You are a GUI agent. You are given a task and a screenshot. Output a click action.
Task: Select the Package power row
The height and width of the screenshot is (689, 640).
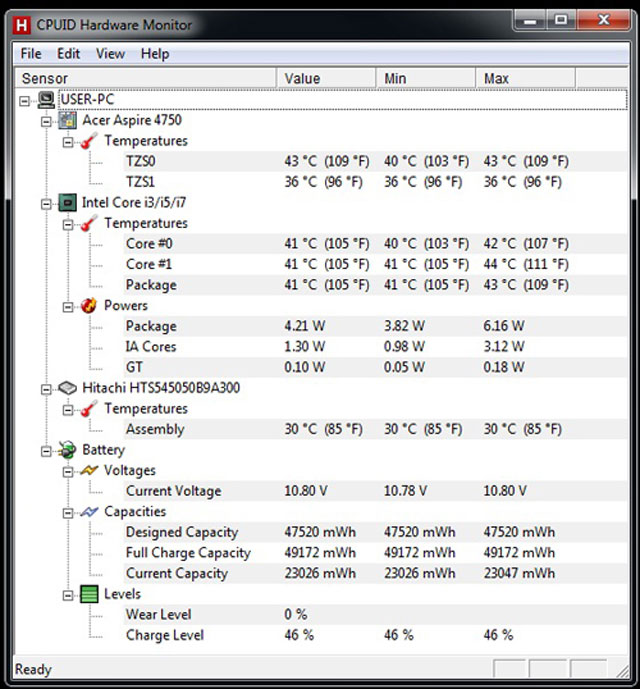tap(375, 326)
